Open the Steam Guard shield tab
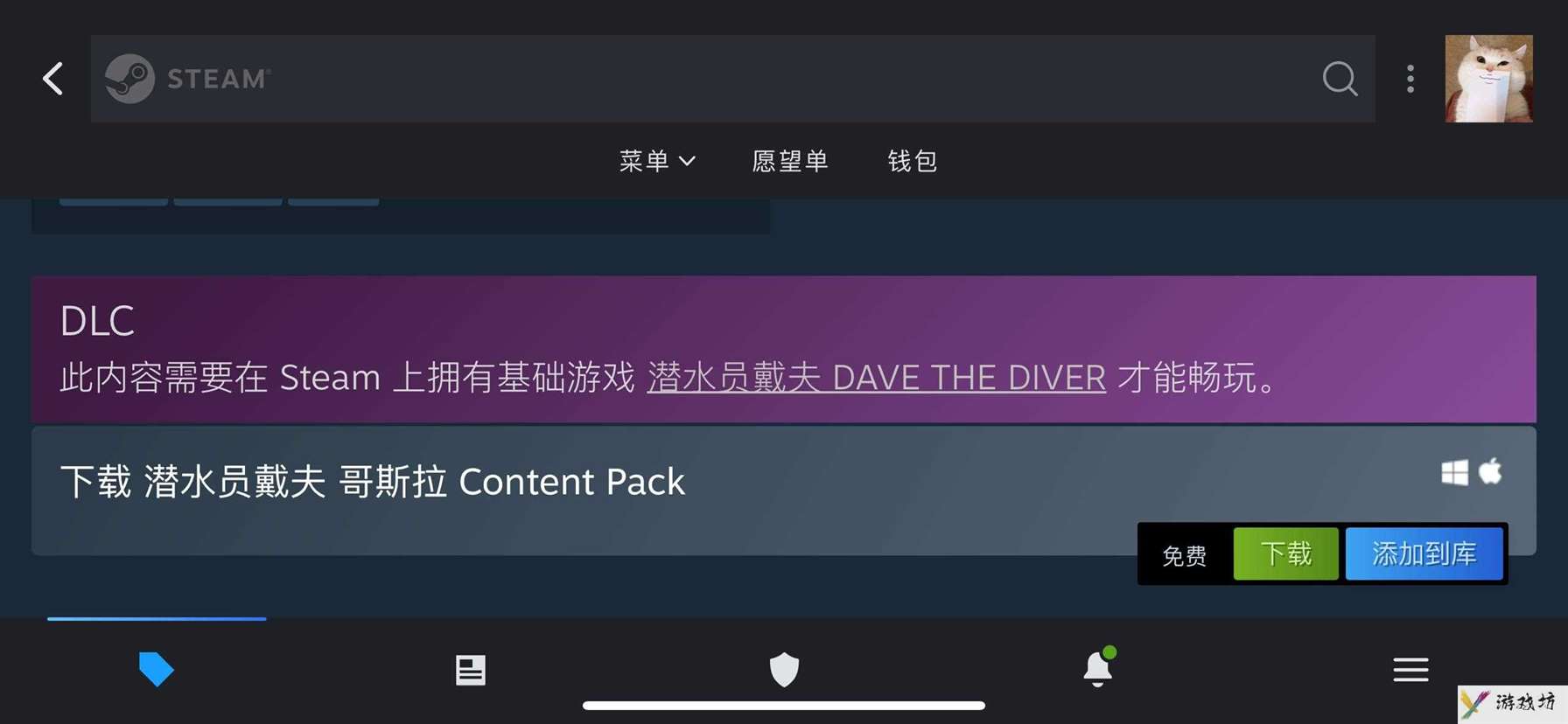This screenshot has width=1568, height=724. 784,670
